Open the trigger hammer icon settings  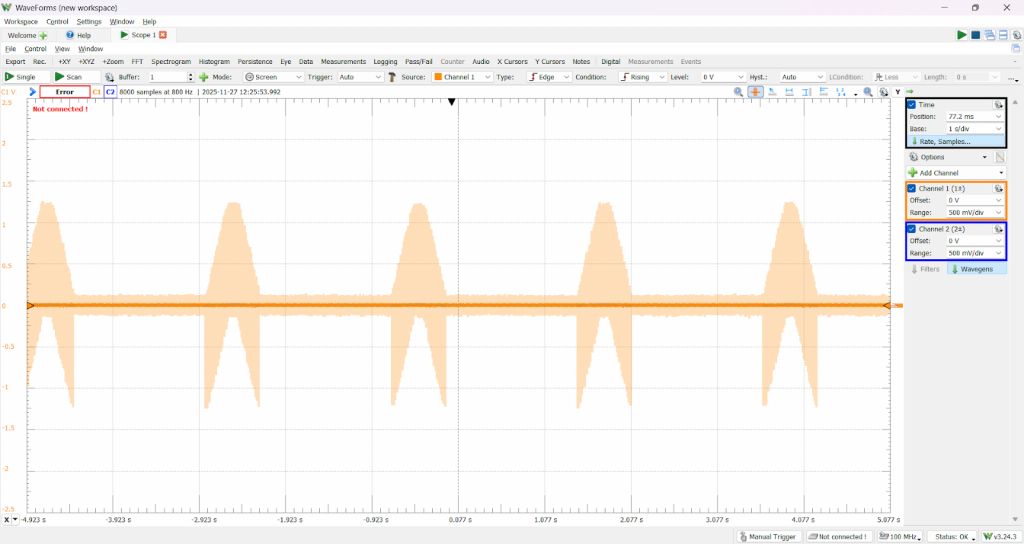pos(392,77)
